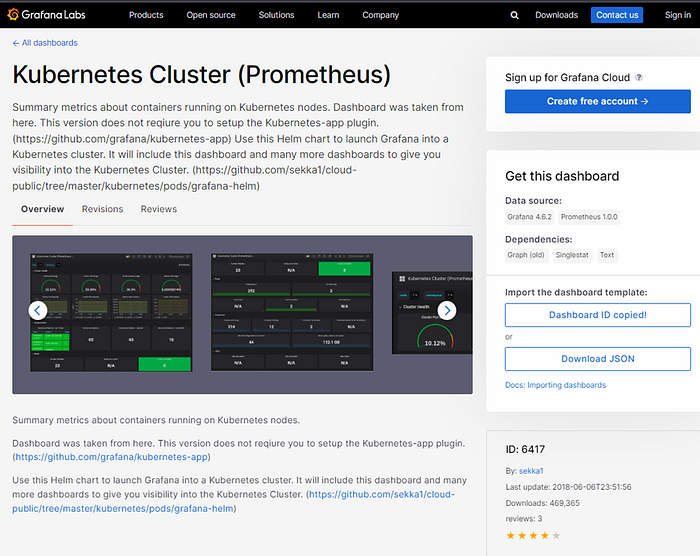
Task: Open Docs: Importing dashboards link
Action: tap(555, 385)
